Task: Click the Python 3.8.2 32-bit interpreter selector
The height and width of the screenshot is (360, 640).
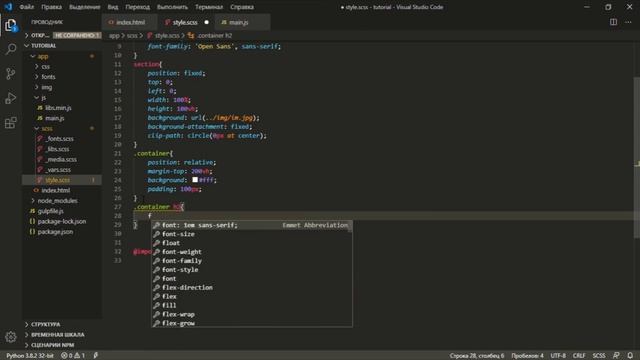Action: 30,356
